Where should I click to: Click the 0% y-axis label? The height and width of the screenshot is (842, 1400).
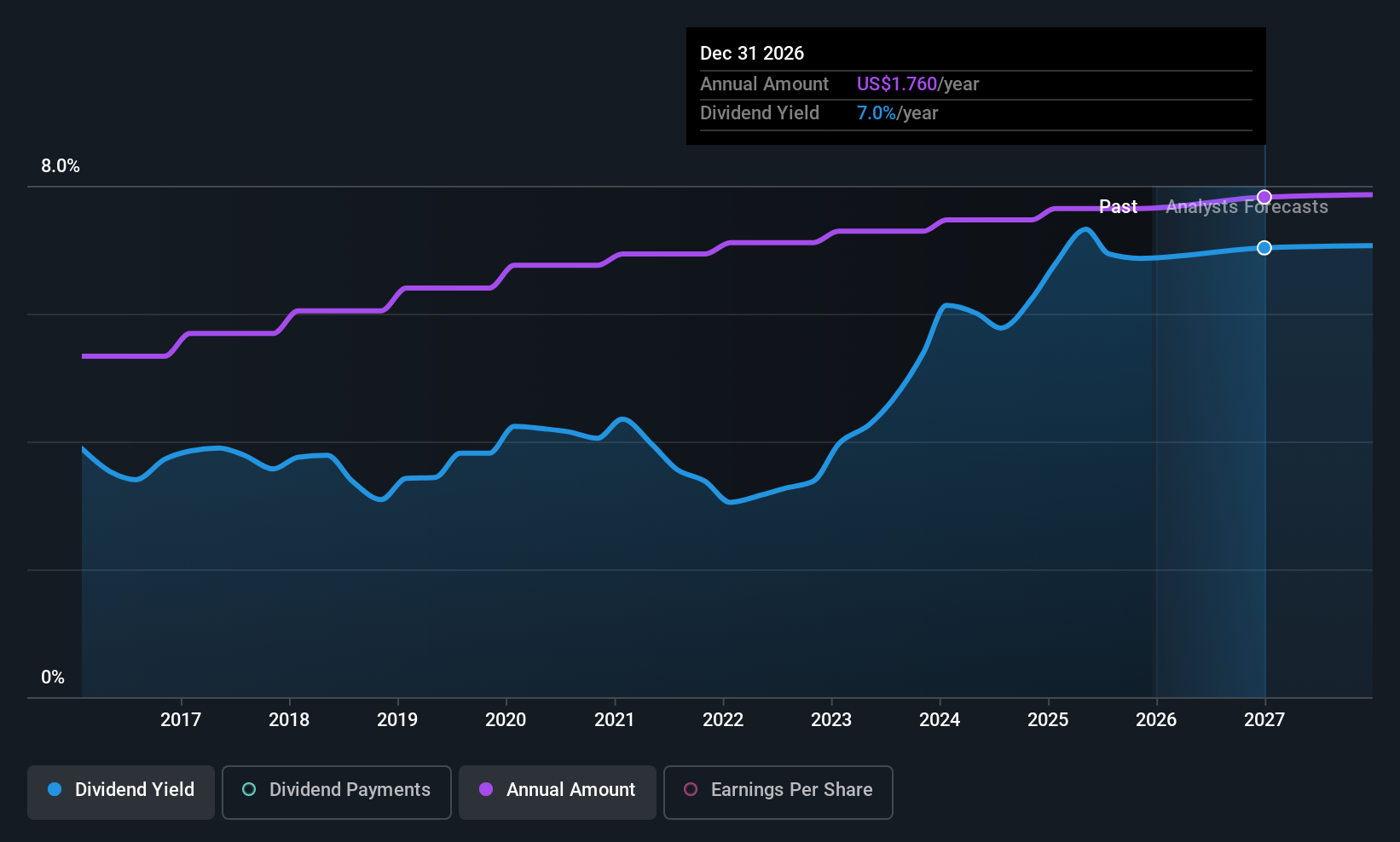click(x=53, y=678)
